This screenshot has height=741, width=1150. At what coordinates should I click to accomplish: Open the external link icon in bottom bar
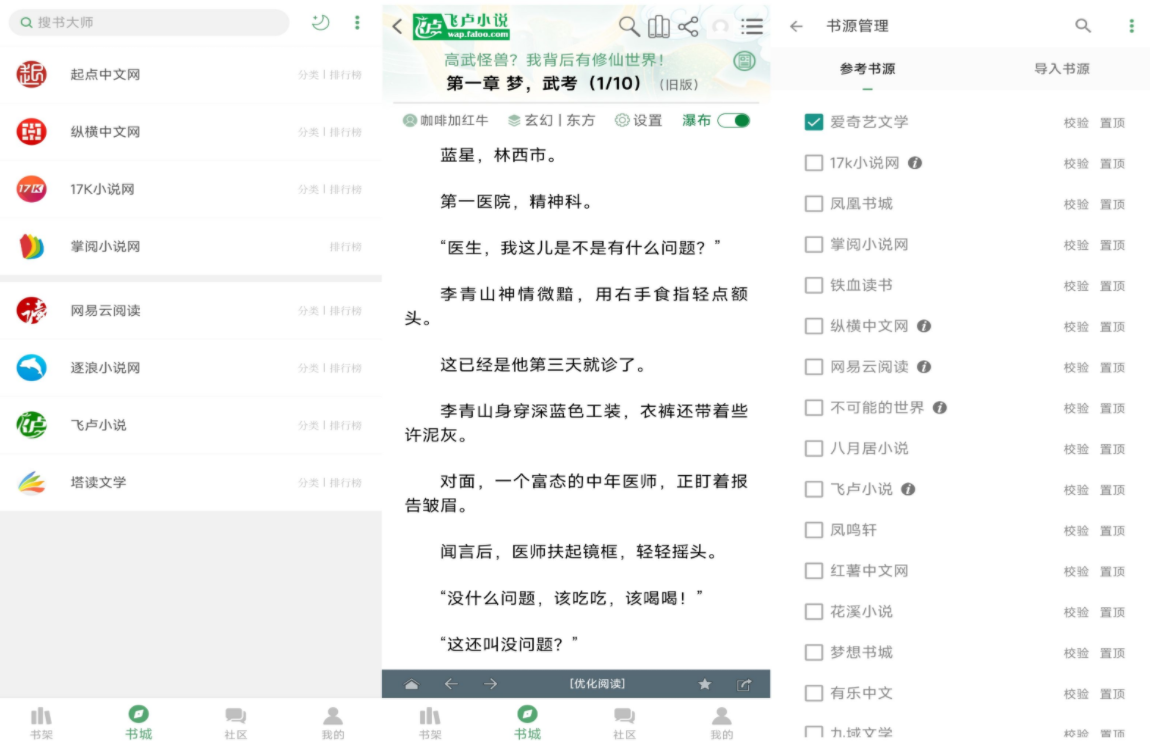744,685
